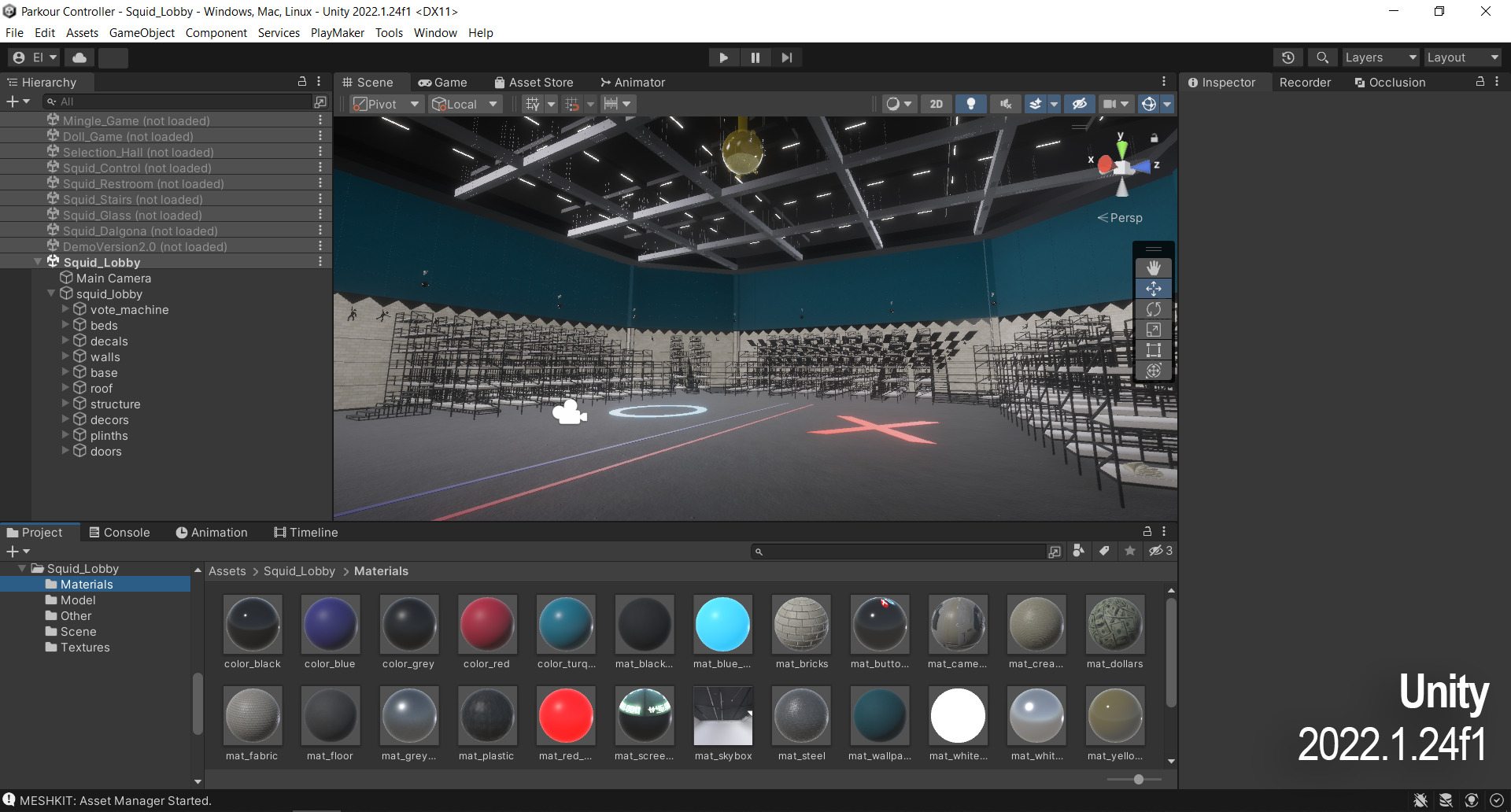
Task: Toggle grid snapping button in Scene toolbar
Action: coord(572,104)
